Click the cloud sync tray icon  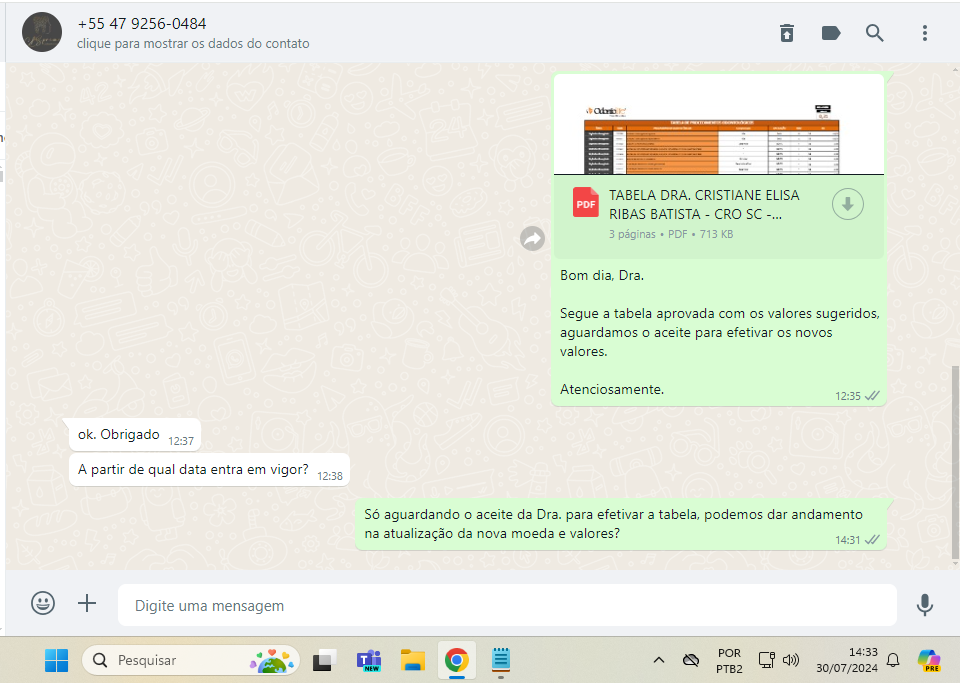click(691, 660)
